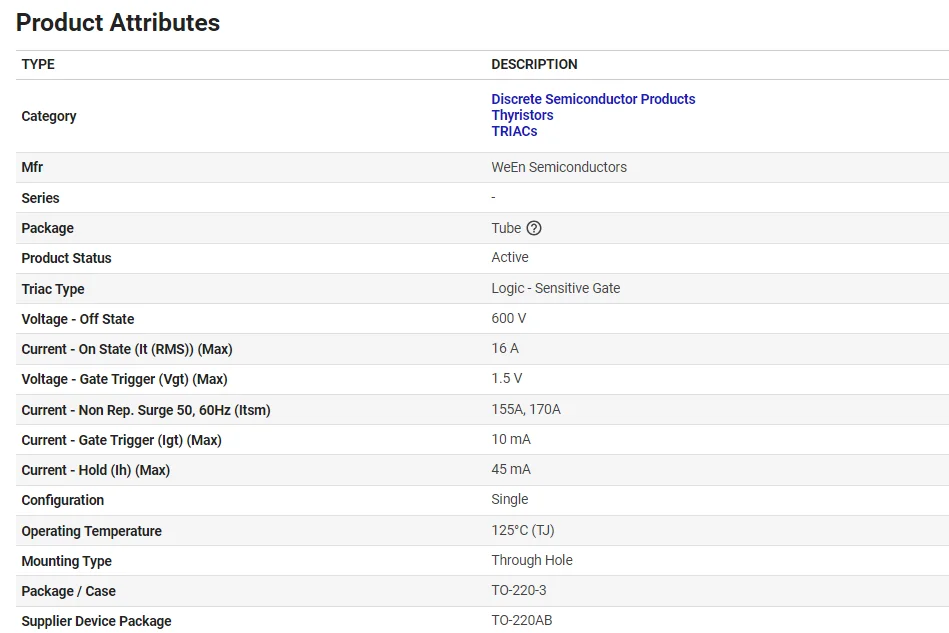Click the DESCRIPTION column header
This screenshot has width=949, height=633.
pyautogui.click(x=534, y=64)
